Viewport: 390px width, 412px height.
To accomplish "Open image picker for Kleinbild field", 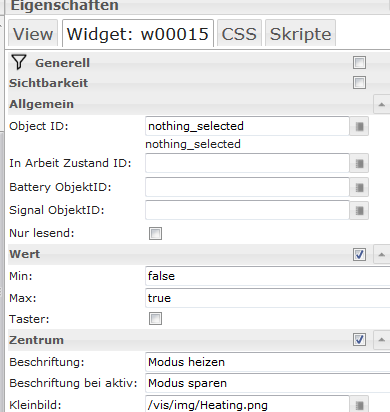I will 359,405.
